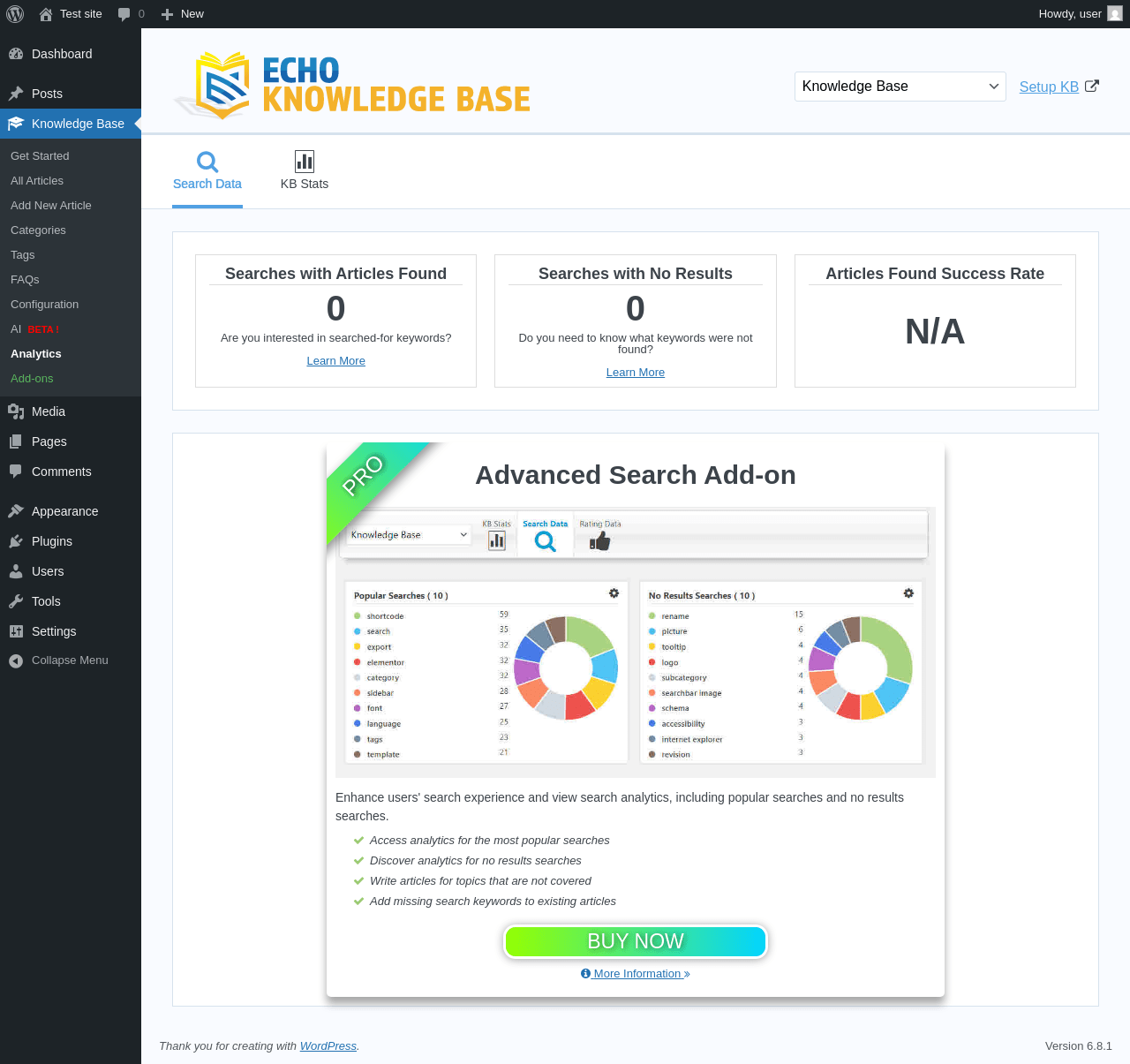Click the Plugins menu label
This screenshot has height=1064, width=1130.
[x=52, y=541]
